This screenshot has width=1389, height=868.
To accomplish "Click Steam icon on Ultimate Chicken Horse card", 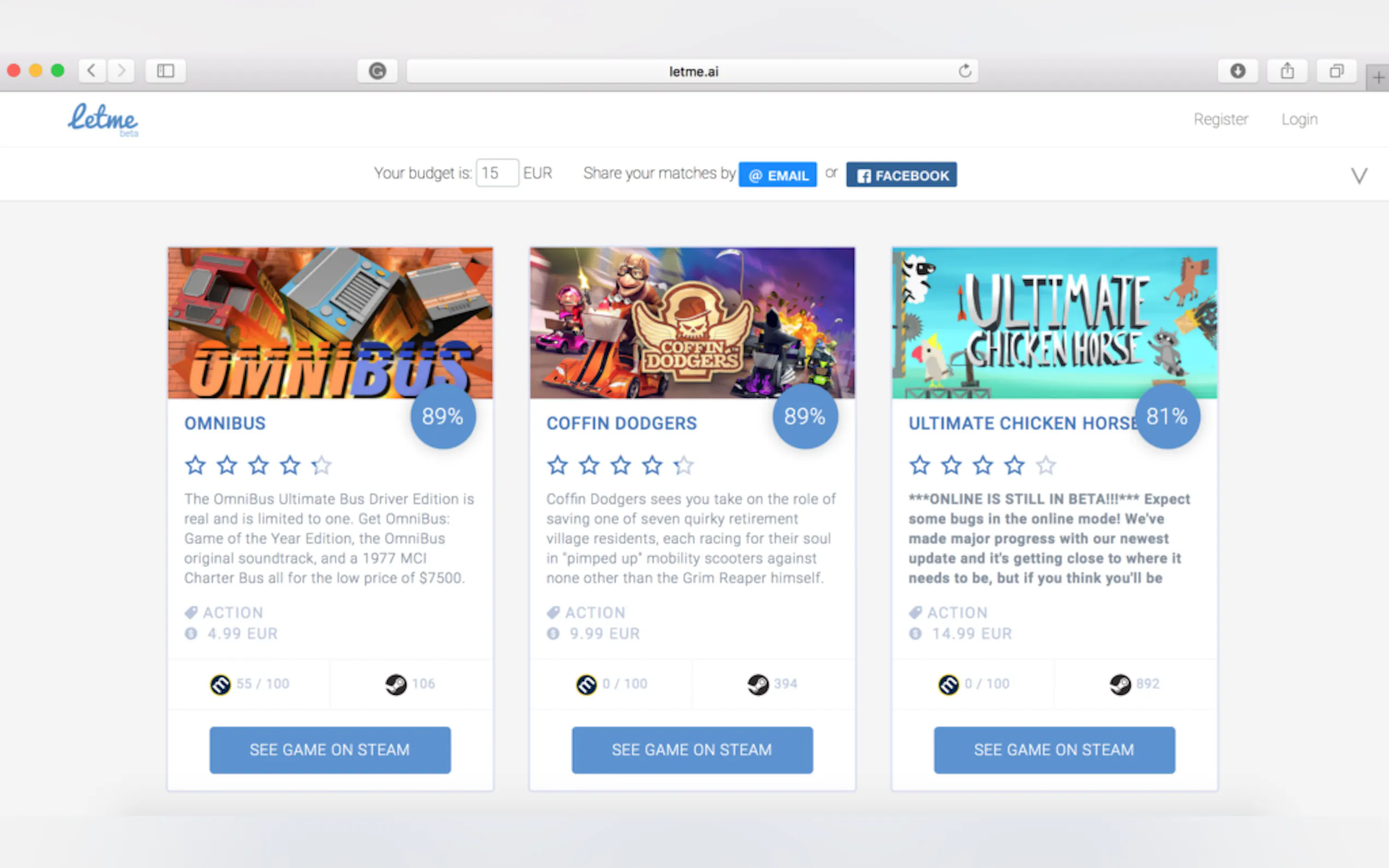I will [x=1120, y=684].
